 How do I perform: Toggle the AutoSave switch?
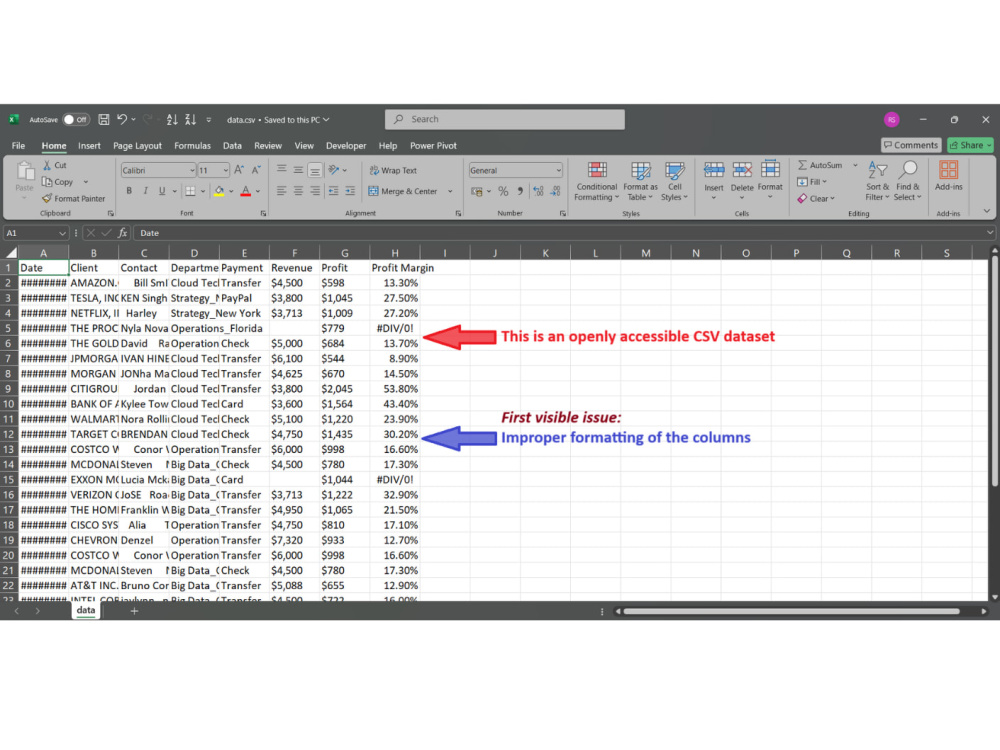pos(76,119)
